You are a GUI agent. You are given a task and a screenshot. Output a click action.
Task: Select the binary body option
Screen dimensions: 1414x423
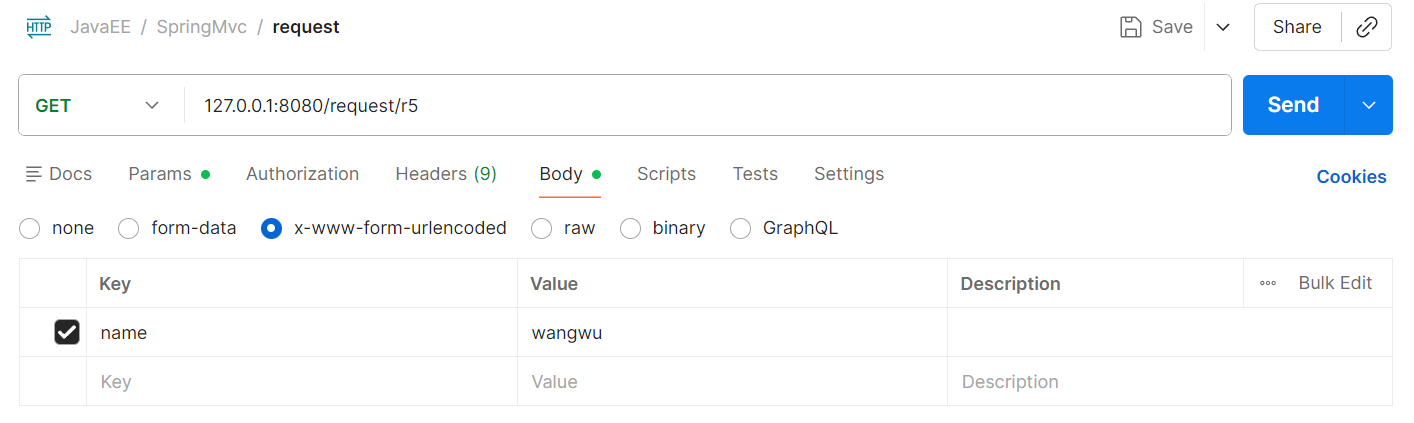point(630,228)
